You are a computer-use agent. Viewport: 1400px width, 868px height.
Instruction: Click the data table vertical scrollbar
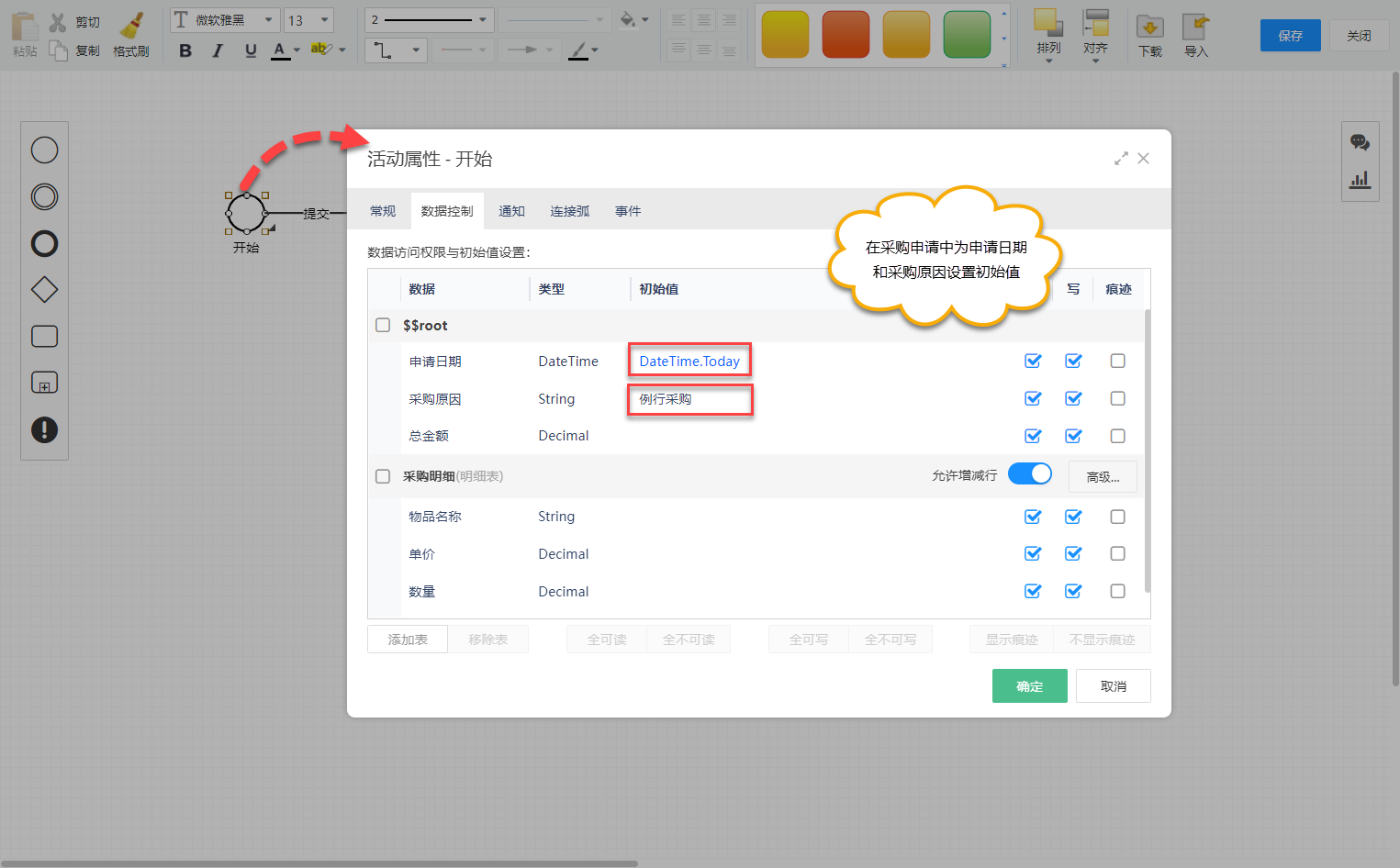1148,450
